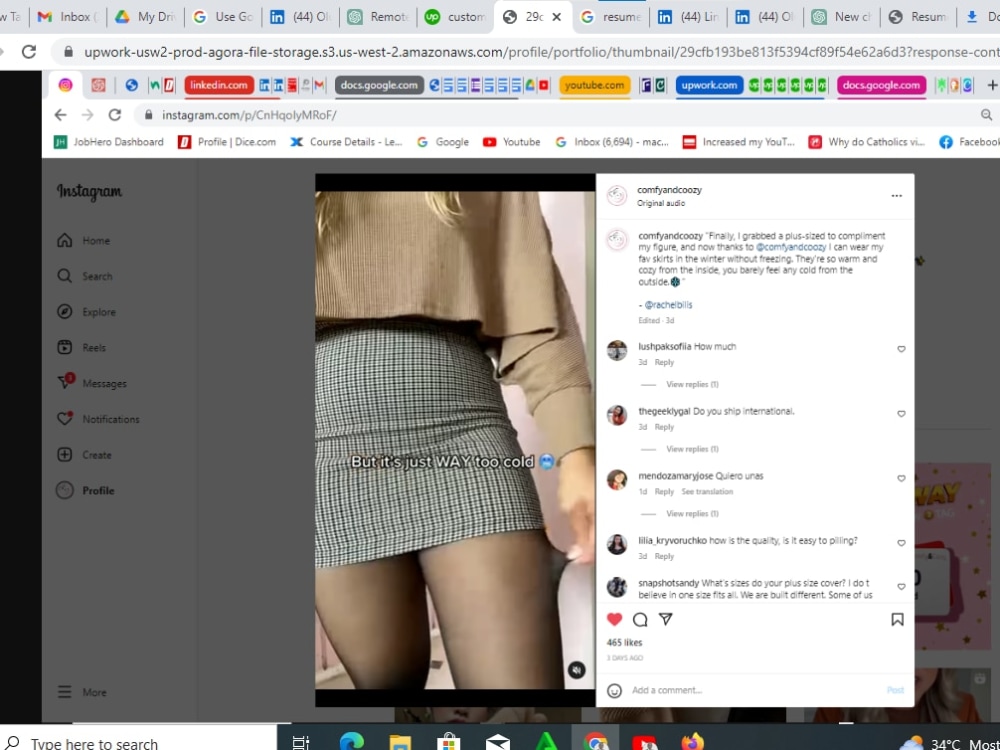
Task: Open Microsoft Store from taskbar
Action: [x=448, y=742]
